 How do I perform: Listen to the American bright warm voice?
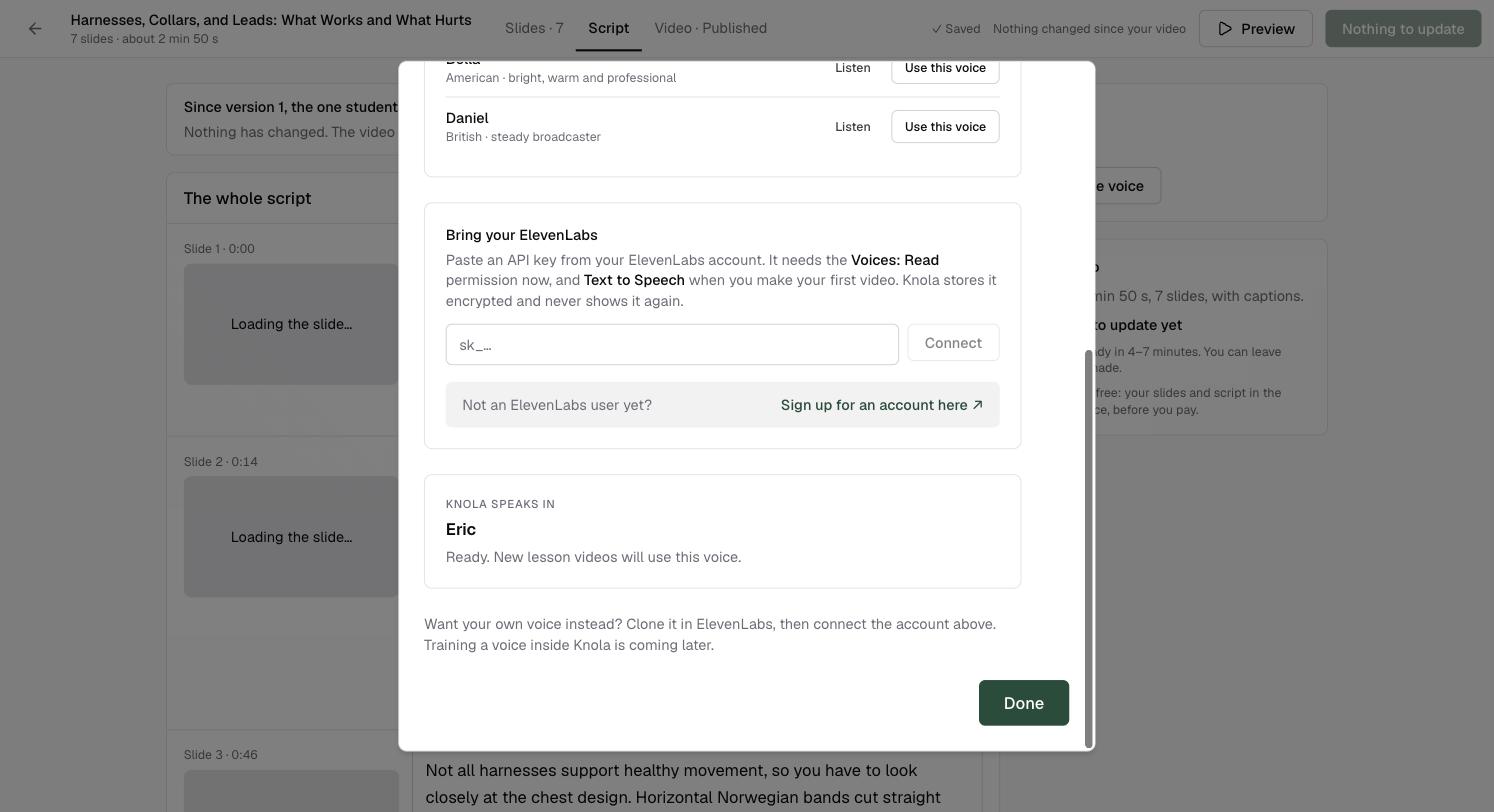[853, 68]
